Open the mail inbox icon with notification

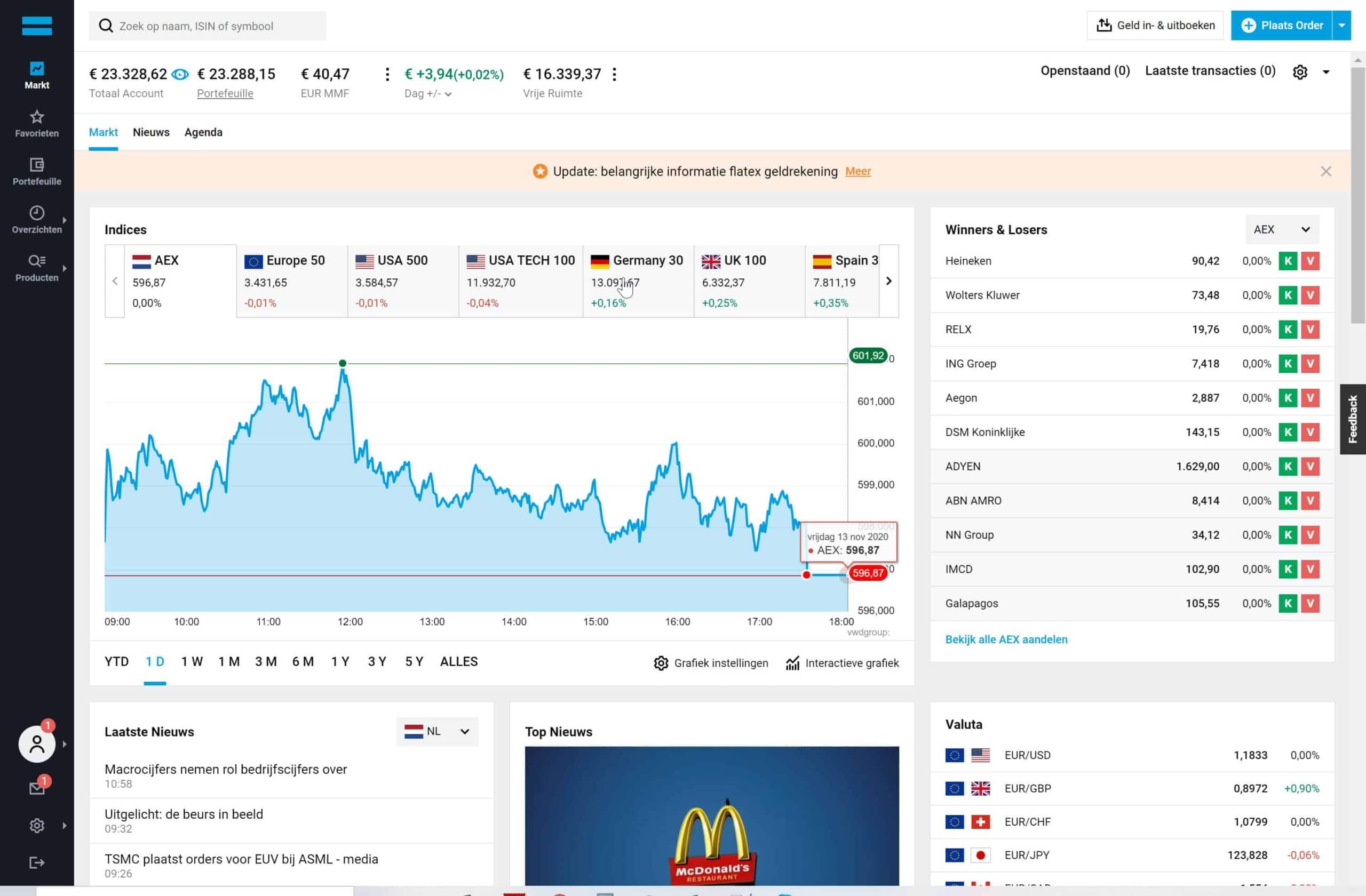(x=37, y=788)
